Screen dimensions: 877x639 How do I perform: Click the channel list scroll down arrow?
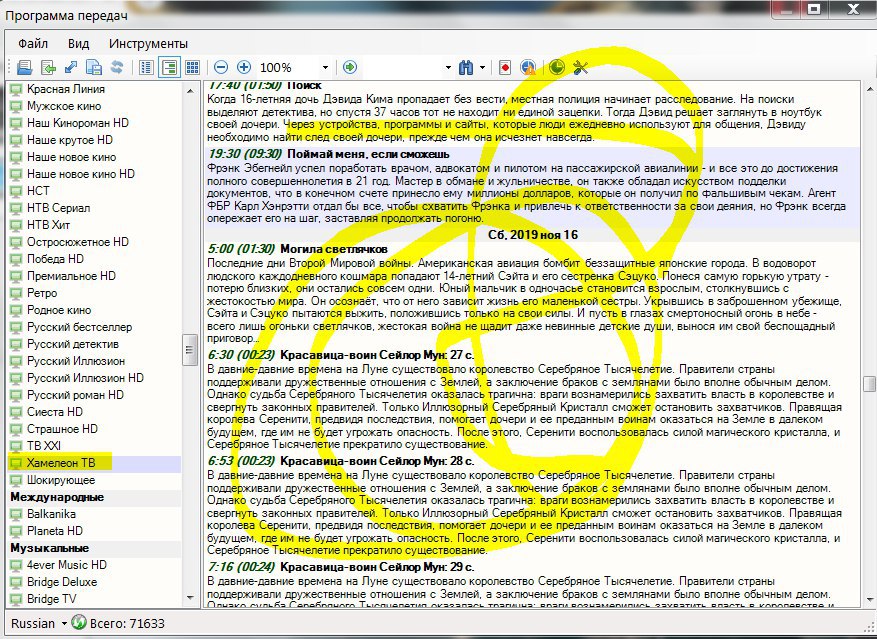coord(190,599)
